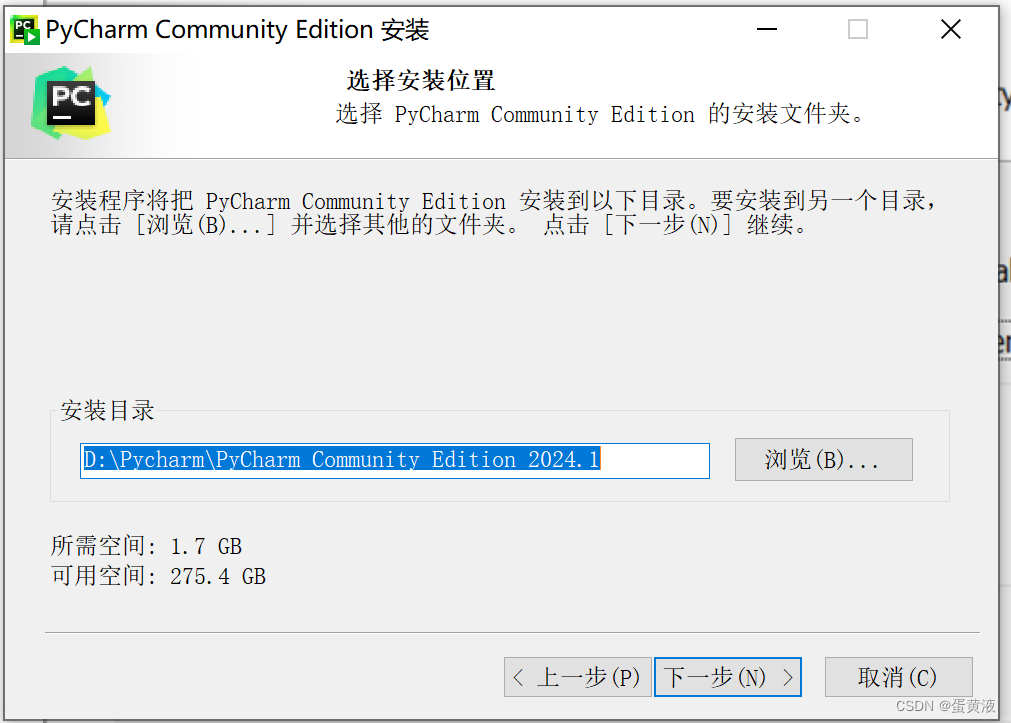This screenshot has width=1011, height=723.
Task: Go back with 上一步(P) button
Action: click(577, 677)
